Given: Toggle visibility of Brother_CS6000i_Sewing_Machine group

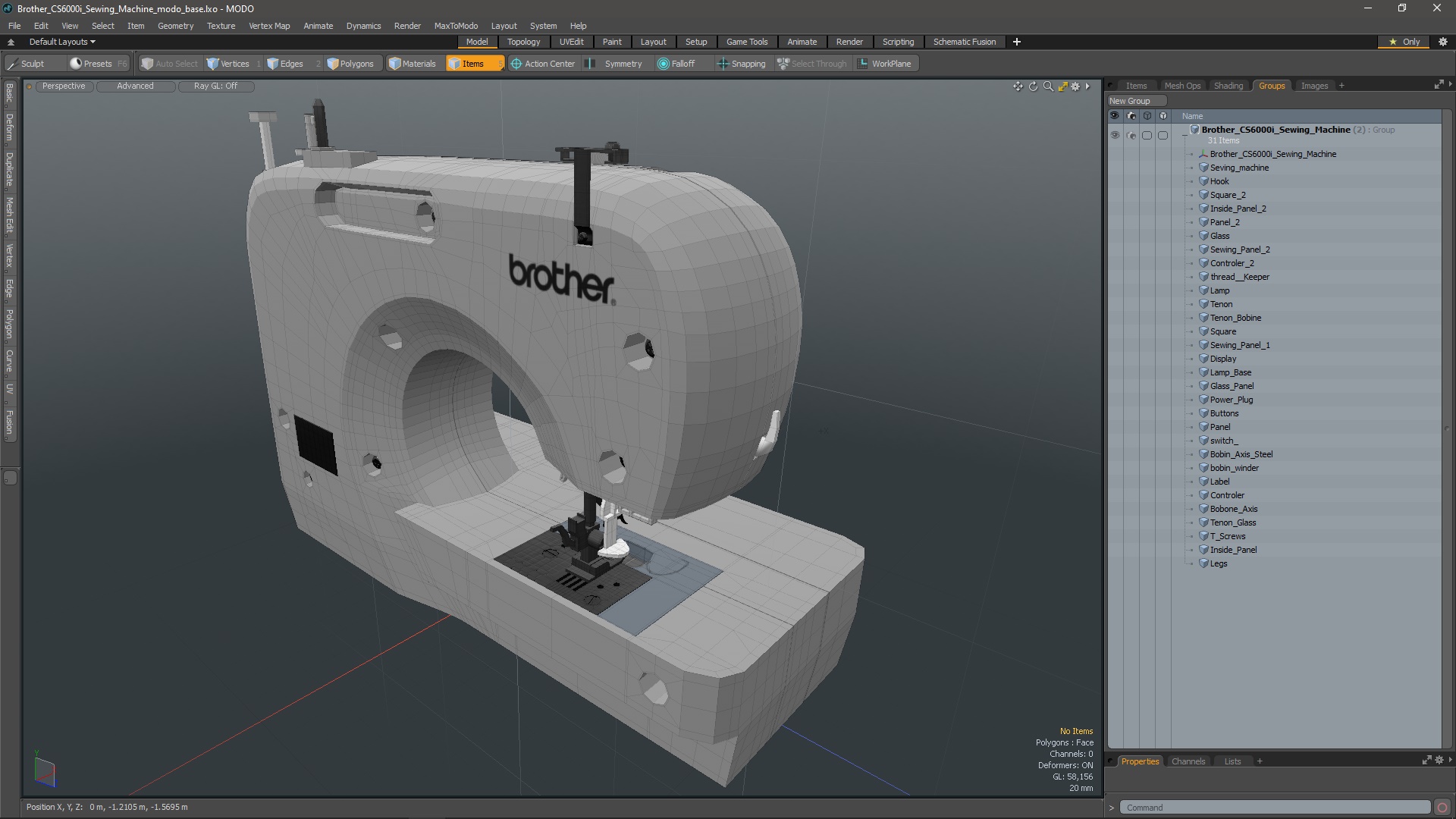Looking at the screenshot, I should point(1115,135).
